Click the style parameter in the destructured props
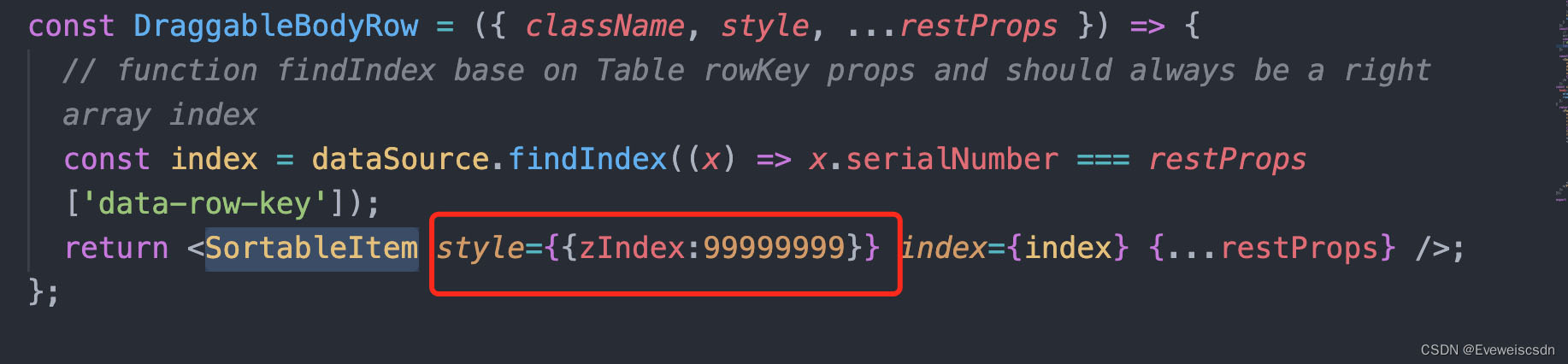This screenshot has height=364, width=1568. 764,26
